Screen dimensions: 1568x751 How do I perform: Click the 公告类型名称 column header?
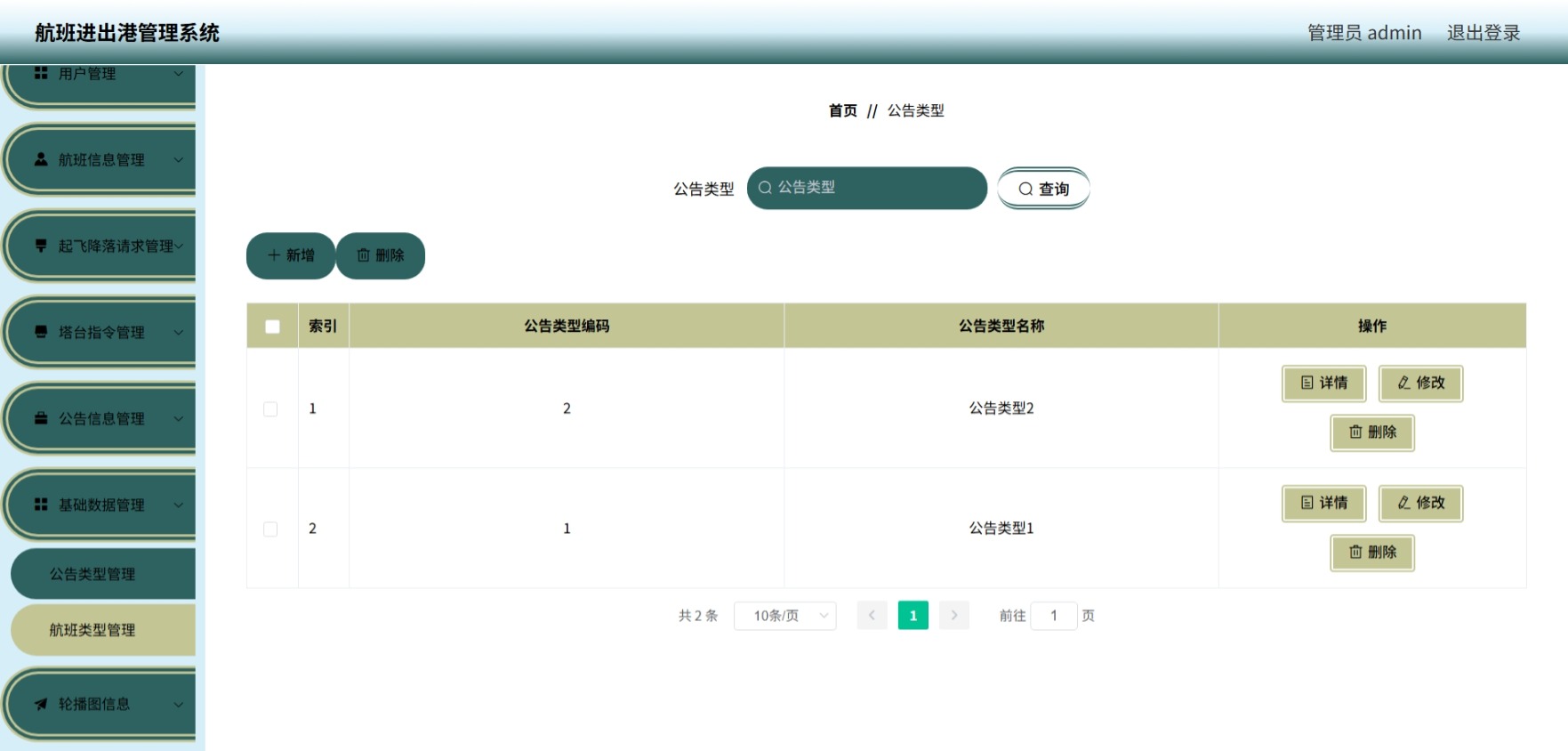click(1001, 326)
